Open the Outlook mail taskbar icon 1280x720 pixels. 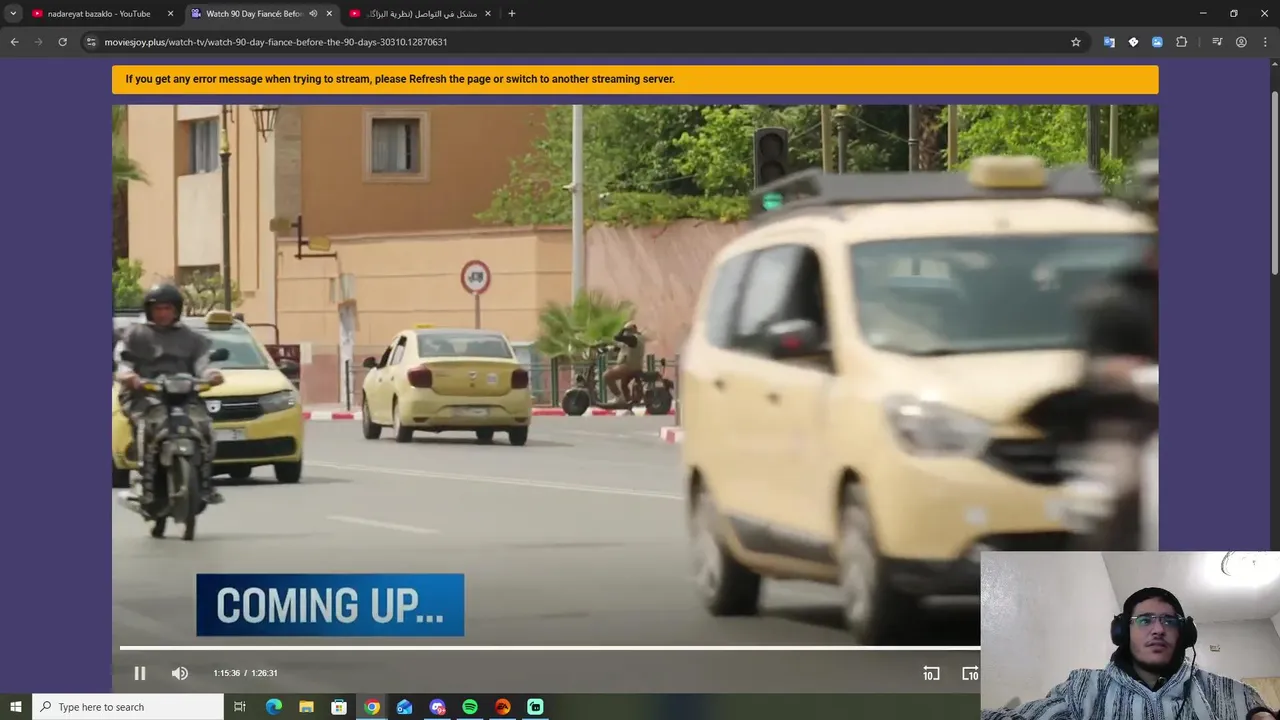click(405, 707)
